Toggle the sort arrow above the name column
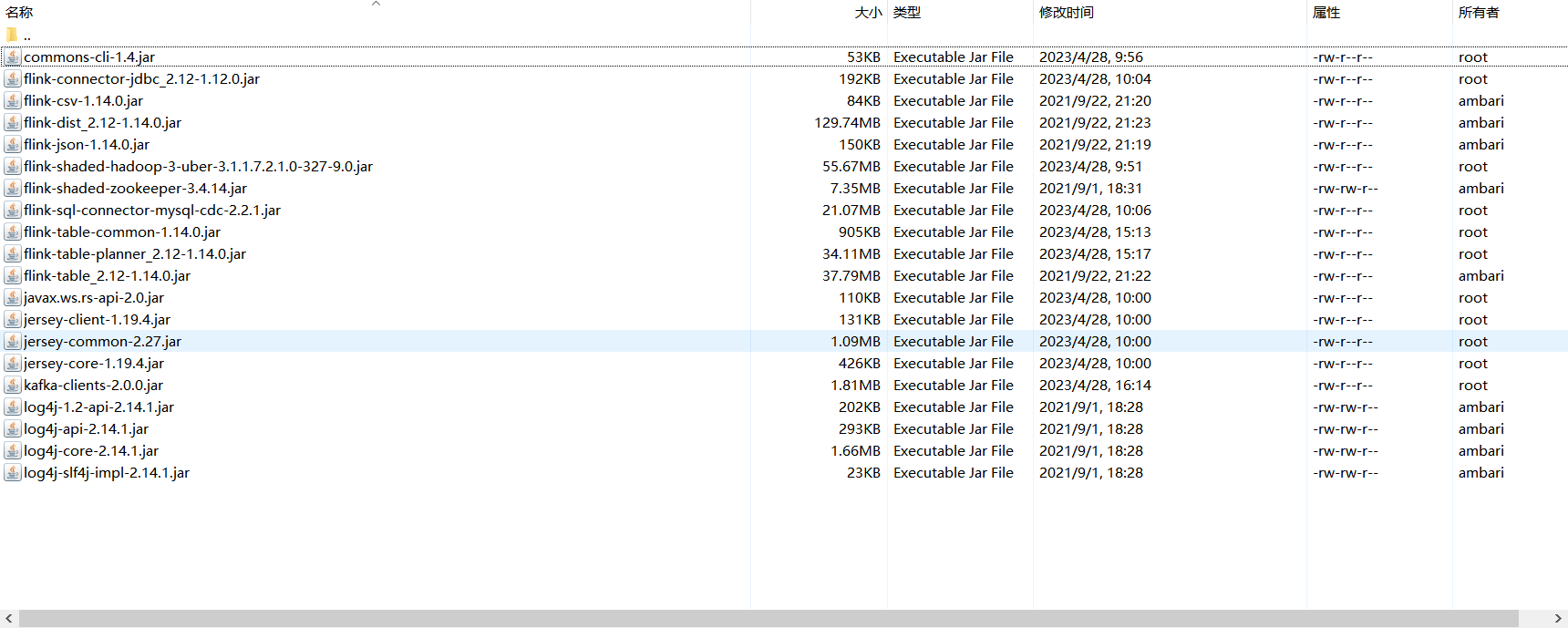Screen dimensions: 1568x628 click(376, 4)
